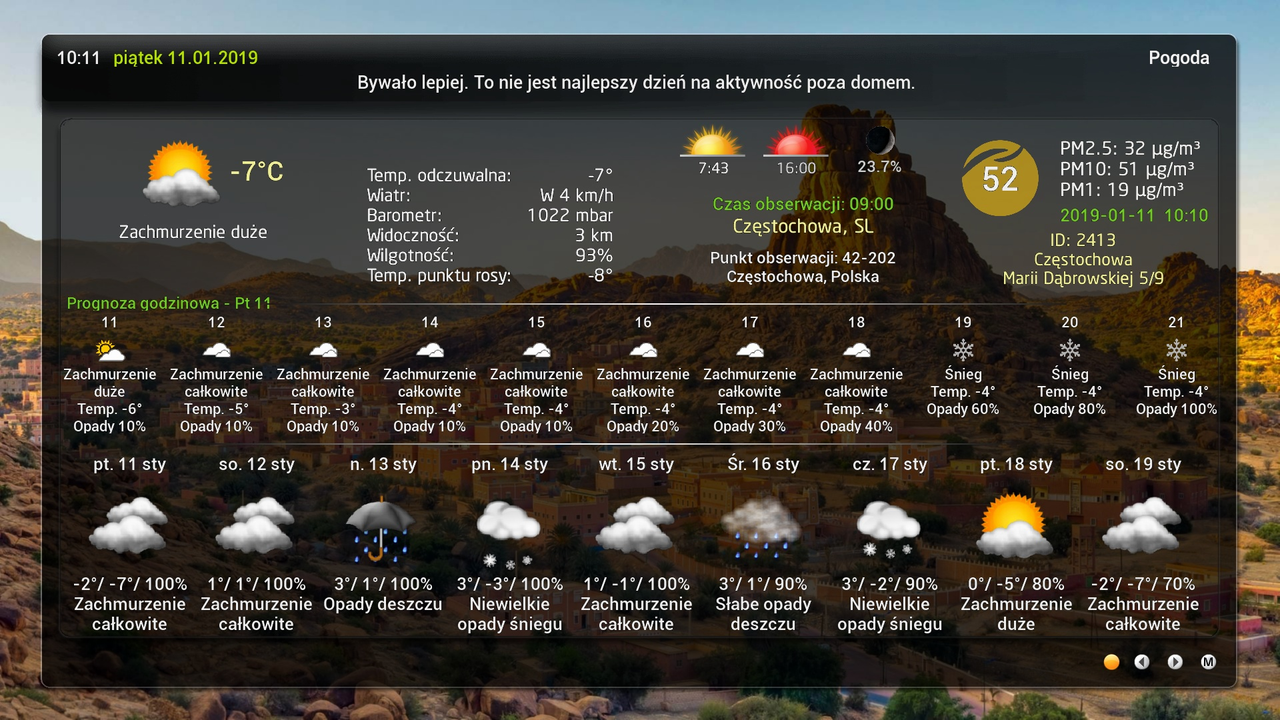The image size is (1280, 720).
Task: Open the M menu button
Action: (x=1208, y=662)
